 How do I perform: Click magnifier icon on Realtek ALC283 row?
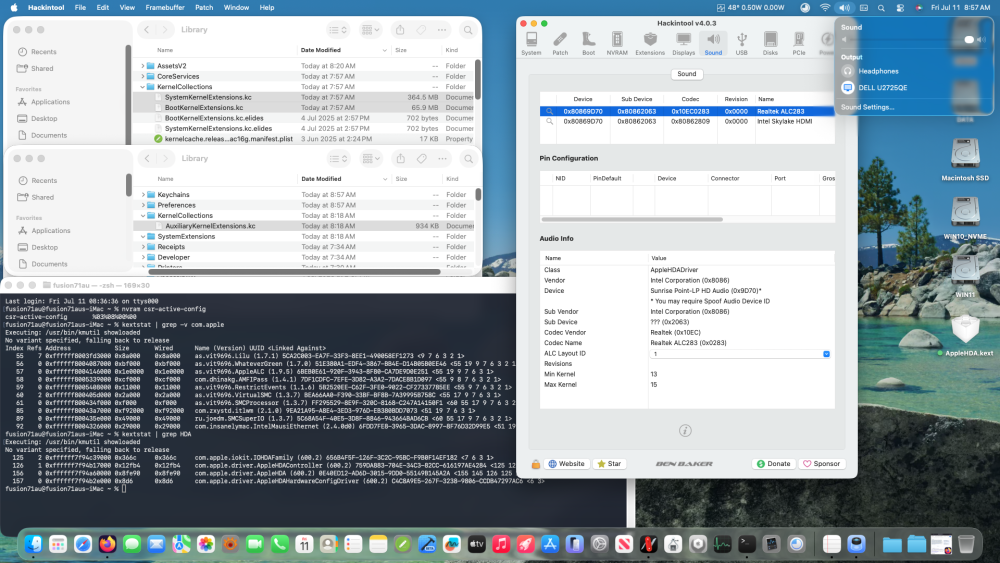(549, 111)
